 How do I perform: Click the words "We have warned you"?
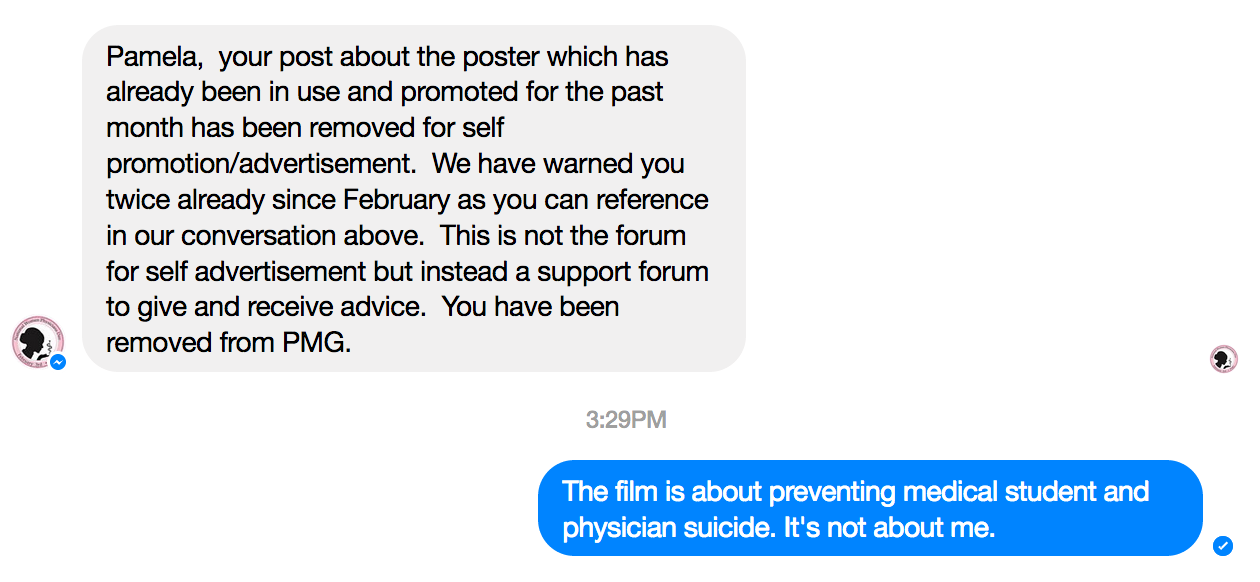(558, 164)
